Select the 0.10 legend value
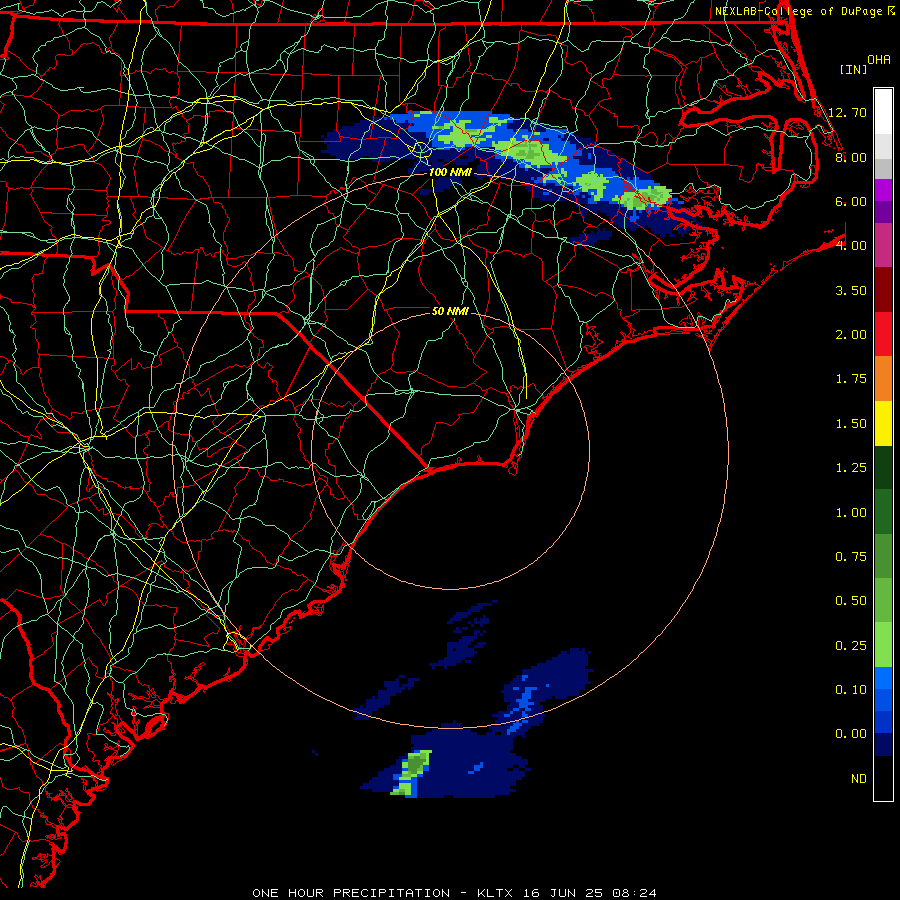This screenshot has width=900, height=900. [x=851, y=690]
